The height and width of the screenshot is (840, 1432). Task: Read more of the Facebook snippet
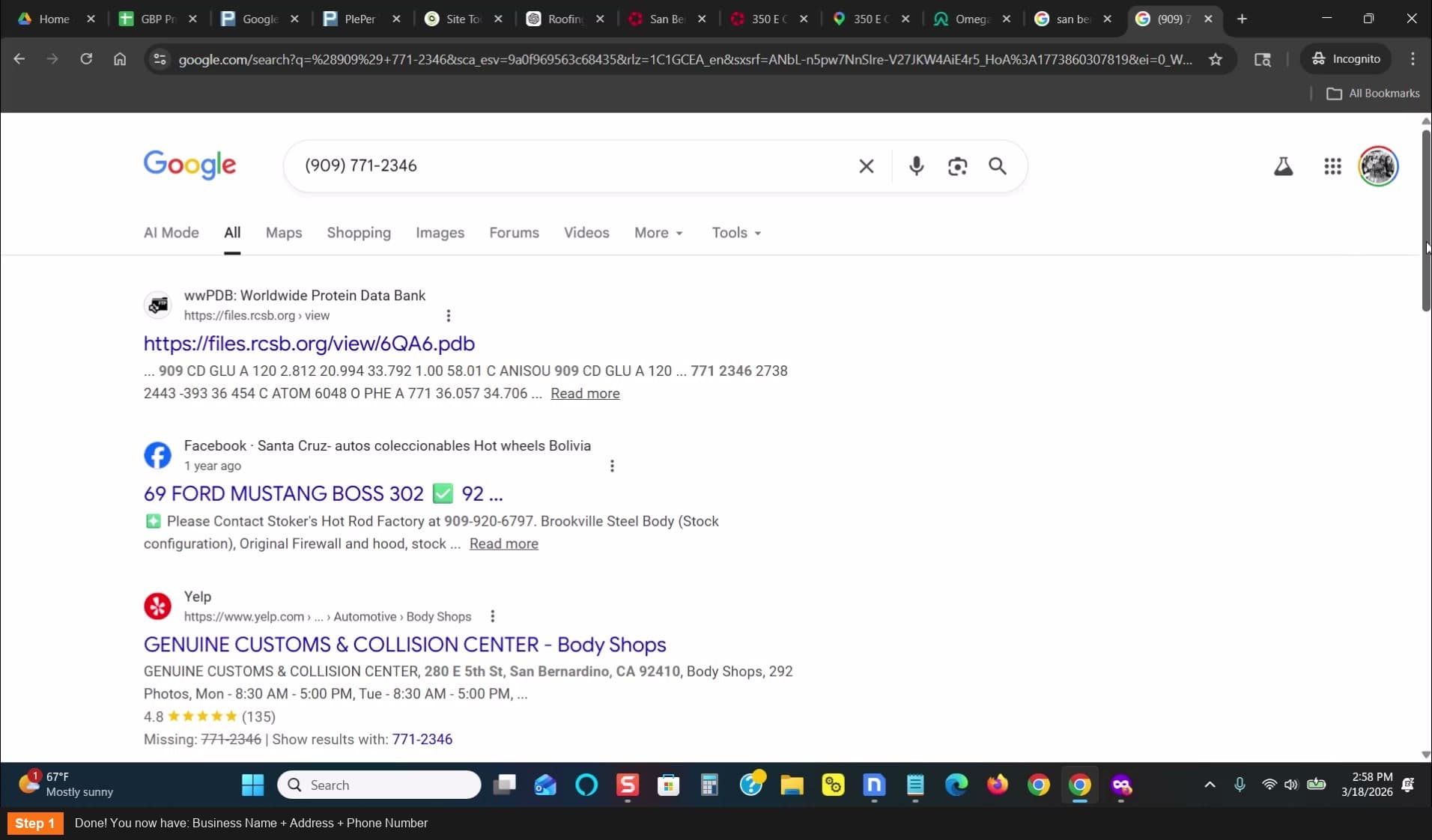point(503,544)
